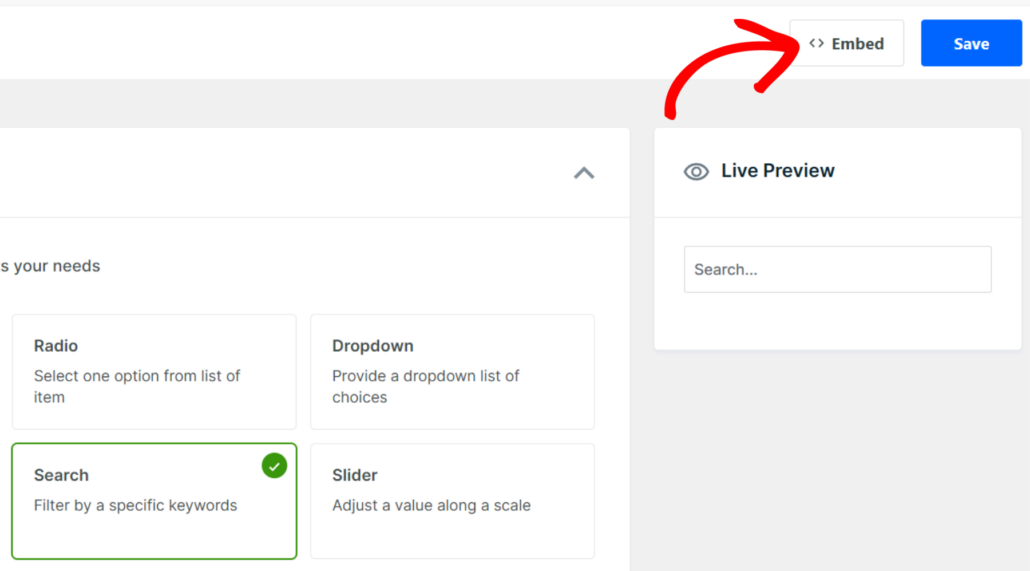Click the 'Provide a dropdown list of choices' text

426,387
